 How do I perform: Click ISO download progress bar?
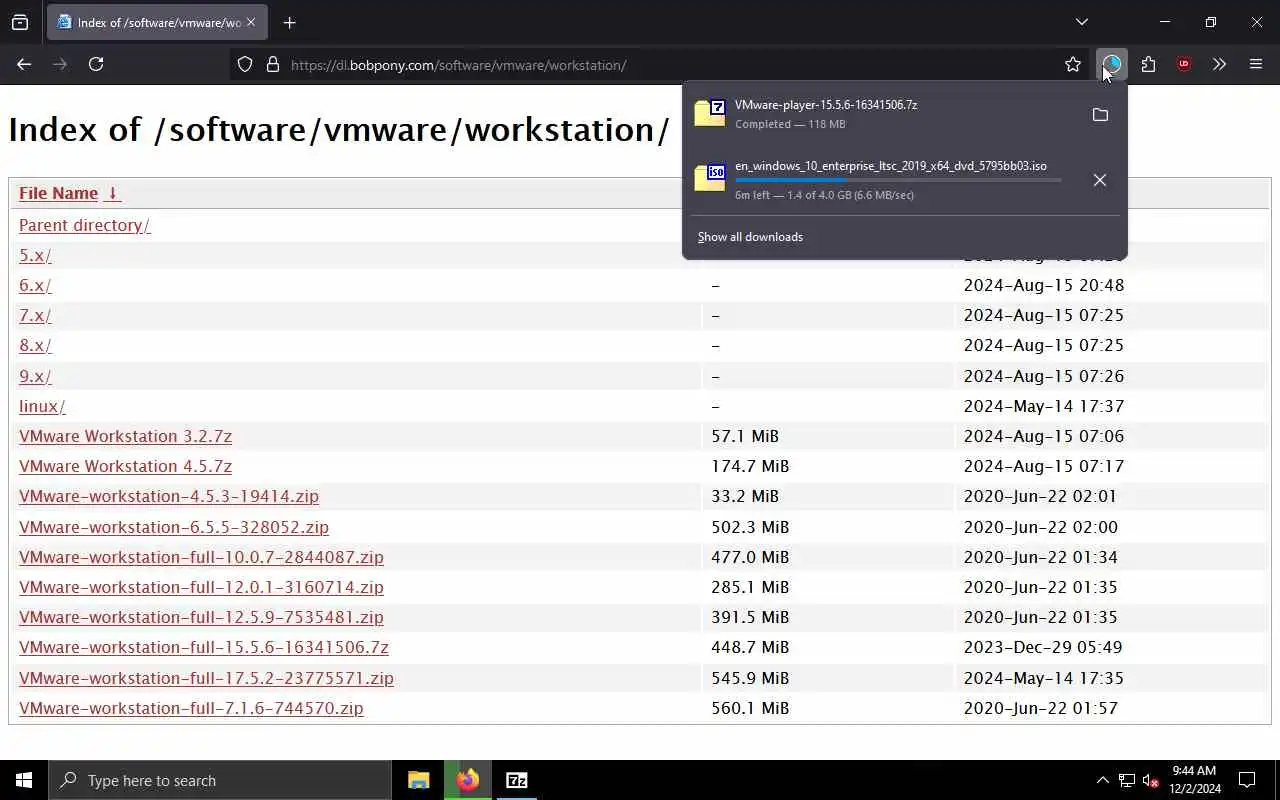(898, 180)
